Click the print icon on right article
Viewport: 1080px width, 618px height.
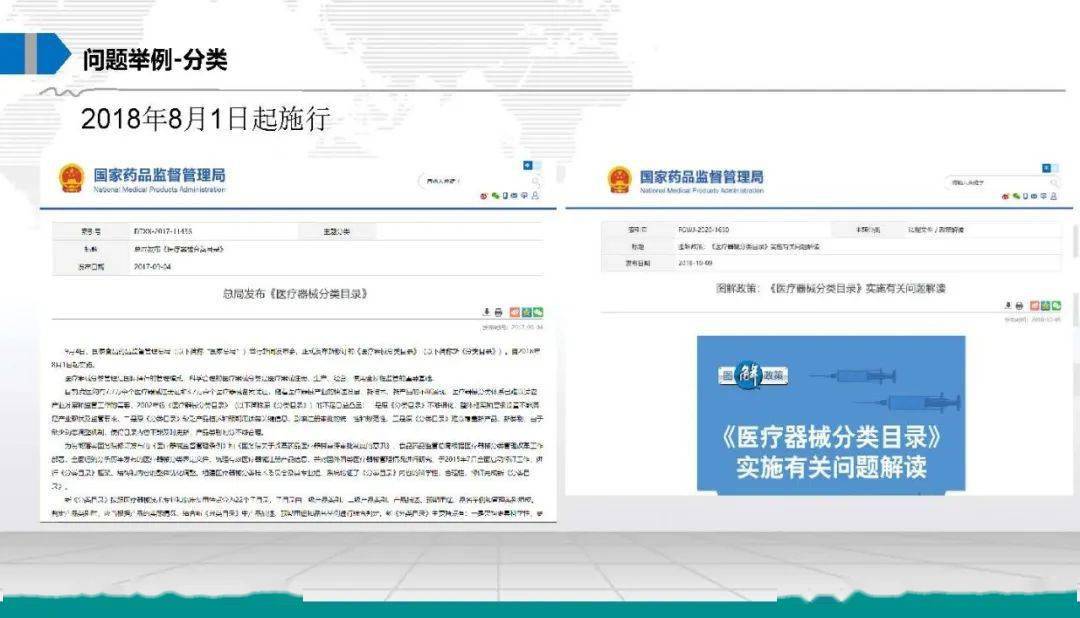pyautogui.click(x=1019, y=306)
